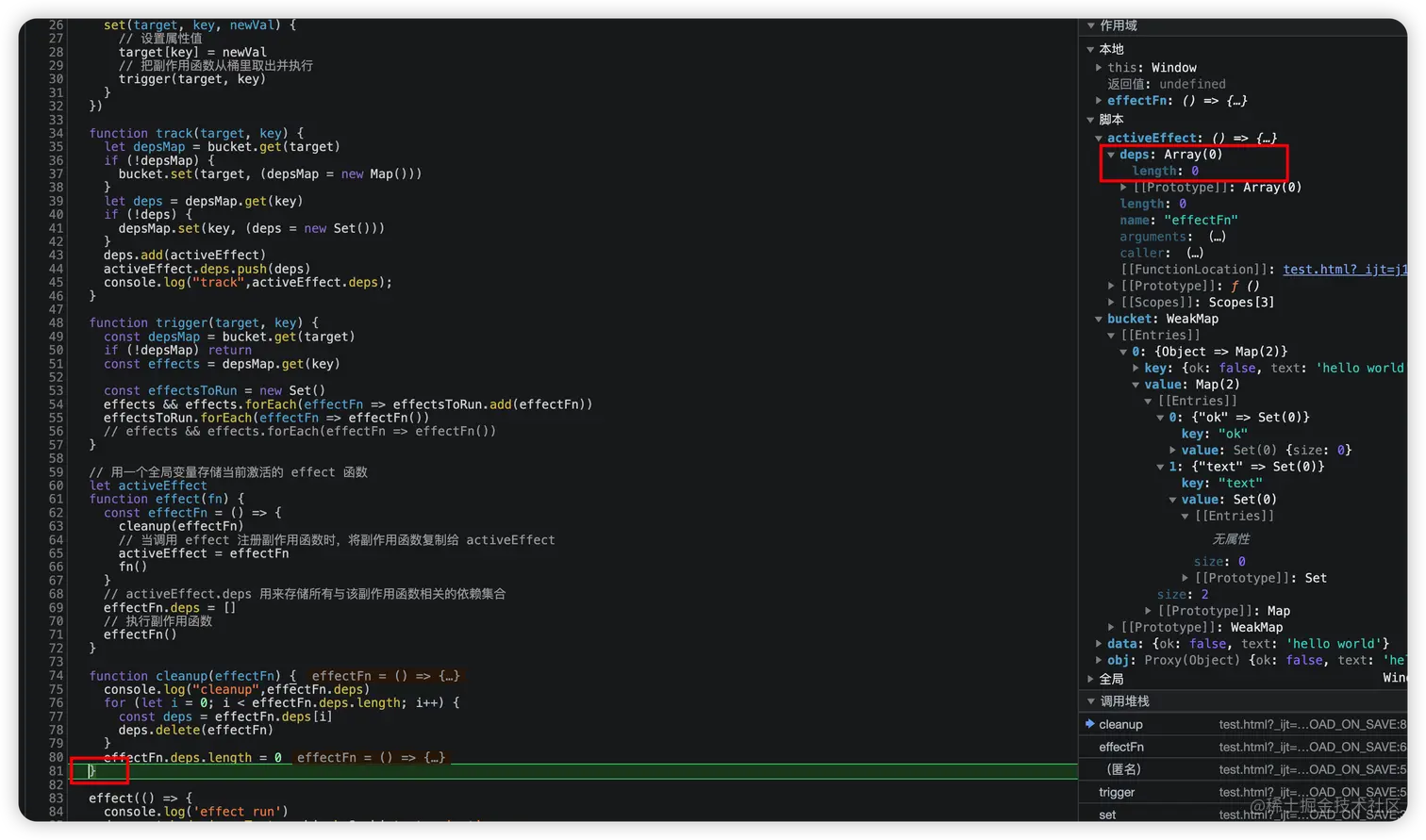Click the 返回值: undefined row

(1167, 84)
